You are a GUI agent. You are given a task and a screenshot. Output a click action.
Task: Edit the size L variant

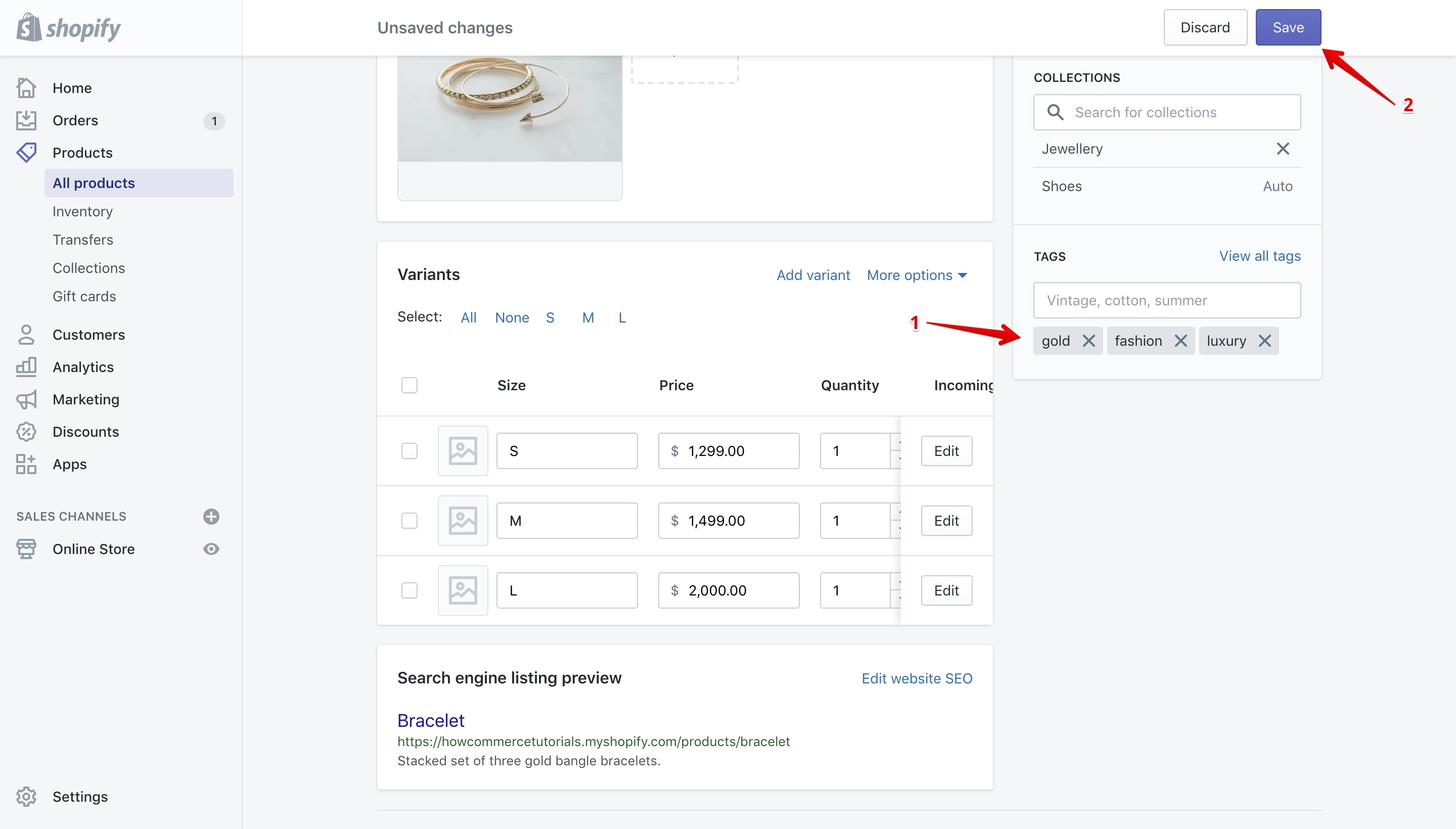click(x=946, y=590)
